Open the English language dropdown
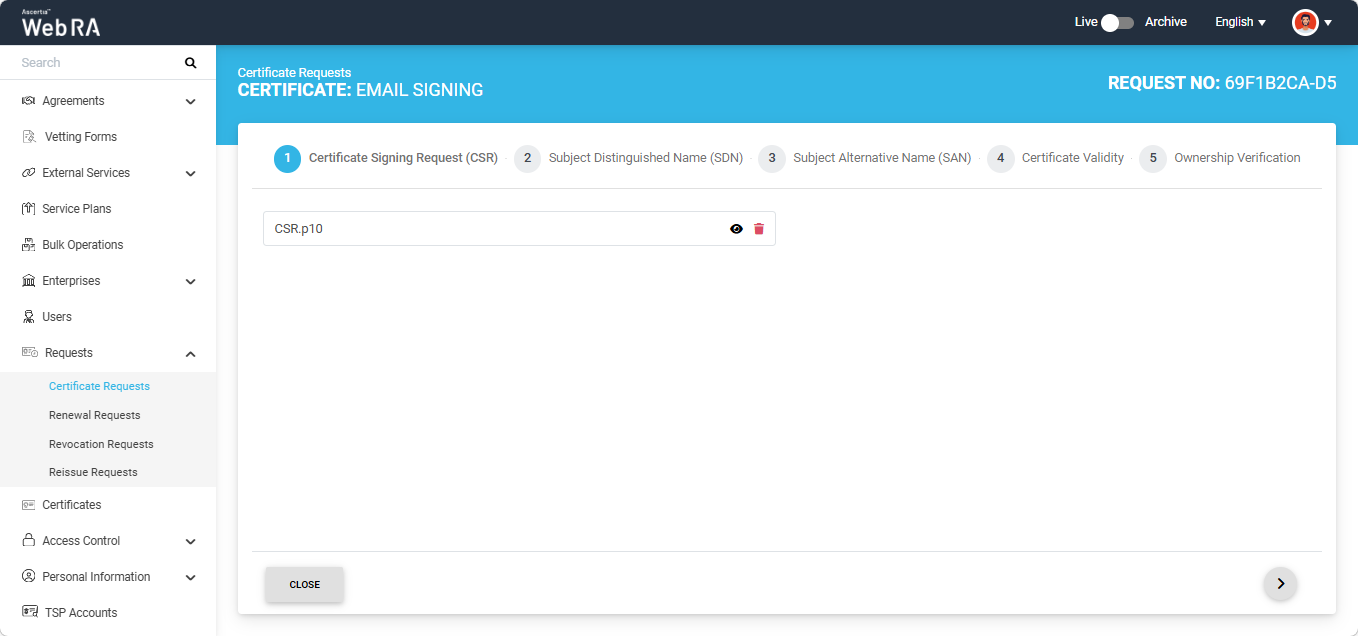The width and height of the screenshot is (1358, 636). tap(1240, 22)
